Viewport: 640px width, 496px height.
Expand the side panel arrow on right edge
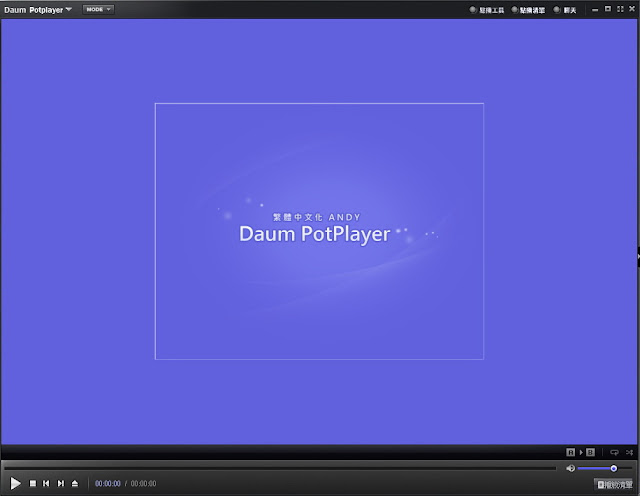click(x=638, y=257)
